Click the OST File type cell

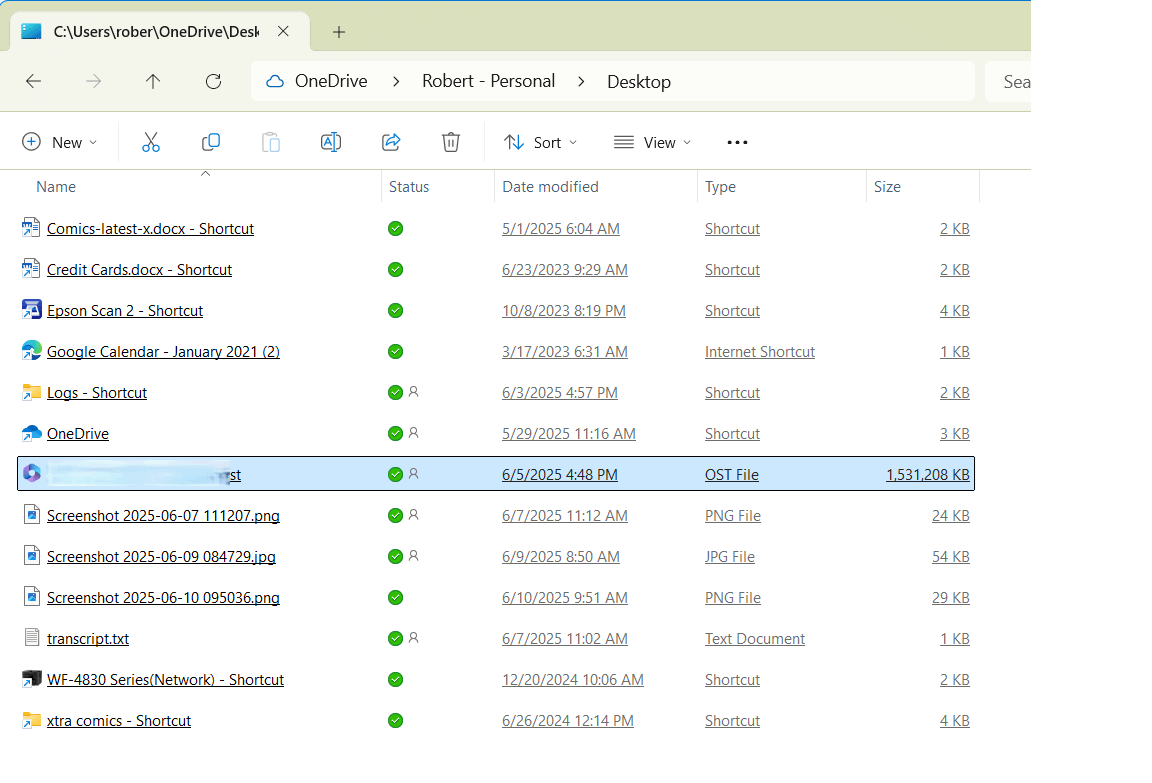(x=732, y=475)
